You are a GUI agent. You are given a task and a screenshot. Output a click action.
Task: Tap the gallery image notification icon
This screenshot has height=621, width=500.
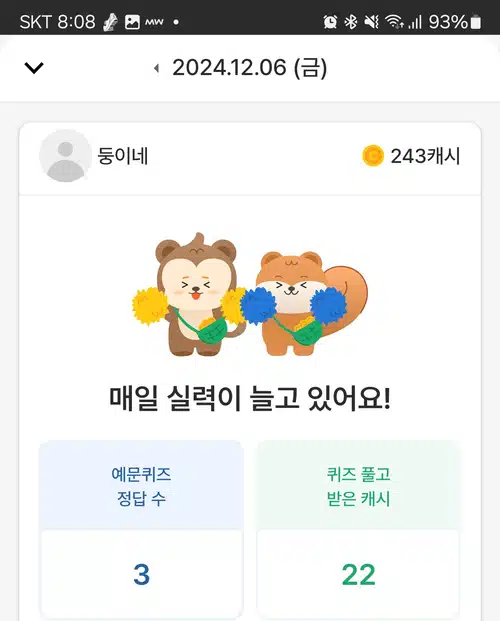[x=132, y=22]
